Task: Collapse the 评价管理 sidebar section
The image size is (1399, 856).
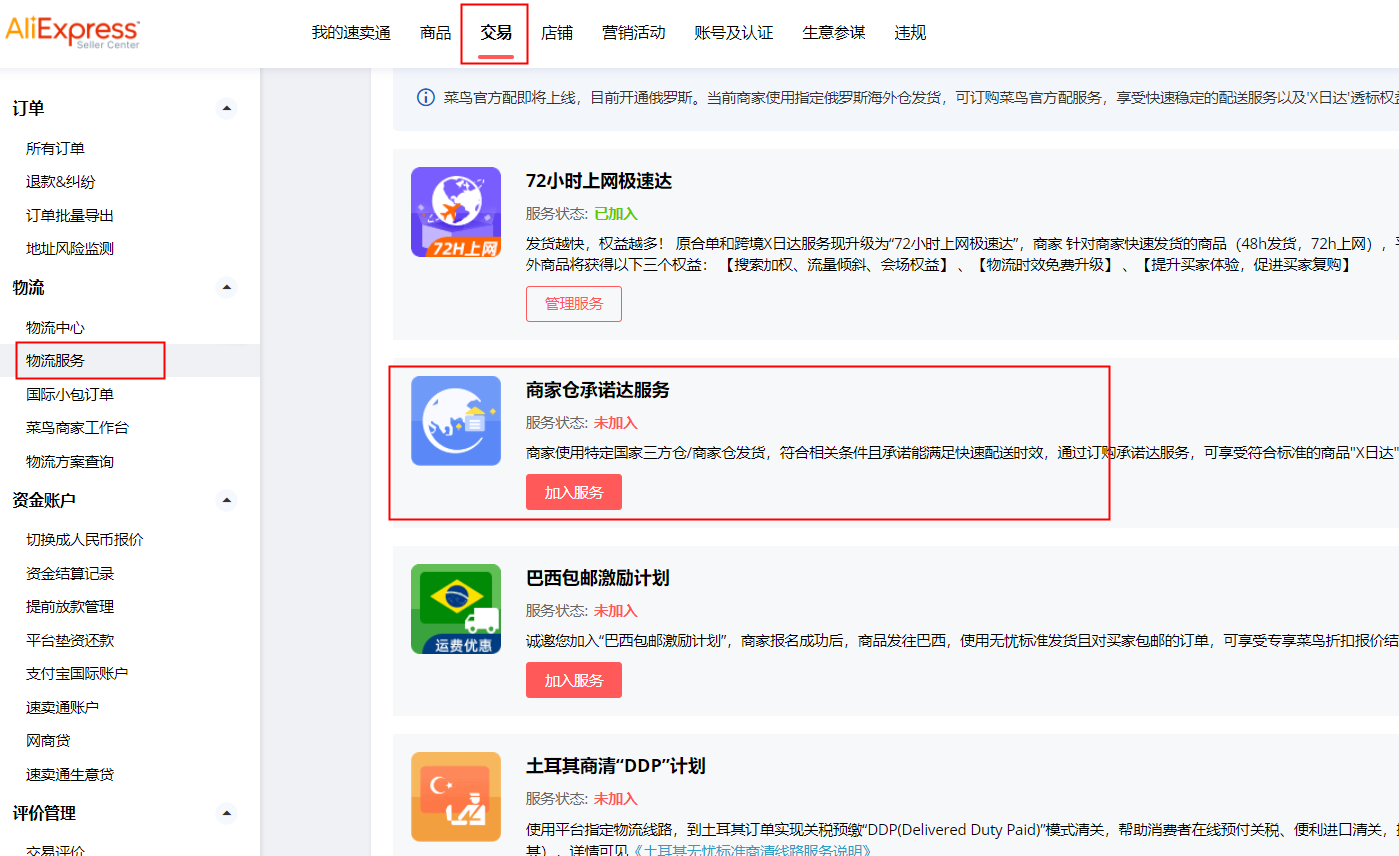Action: click(x=227, y=813)
